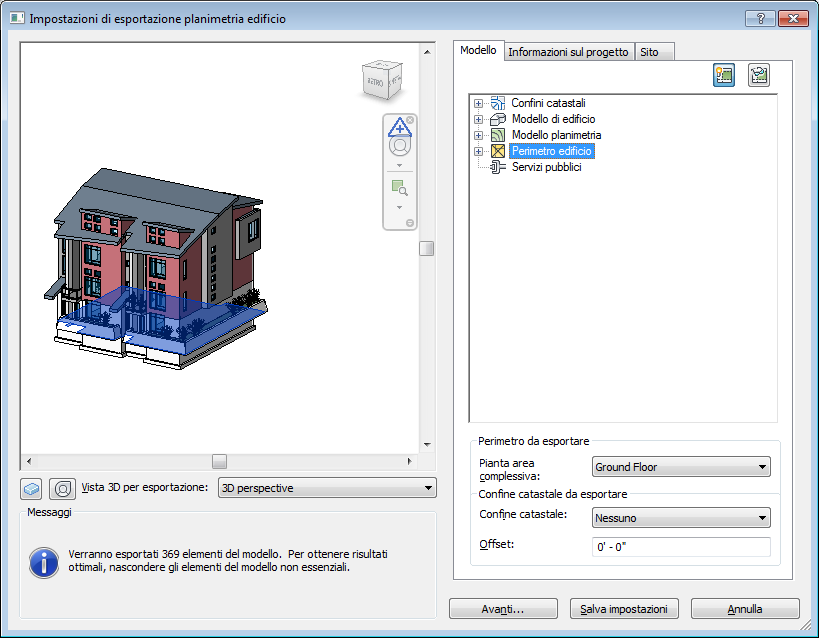Click the Perimetro edificio icon
Viewport: 819px width, 638px height.
click(498, 151)
